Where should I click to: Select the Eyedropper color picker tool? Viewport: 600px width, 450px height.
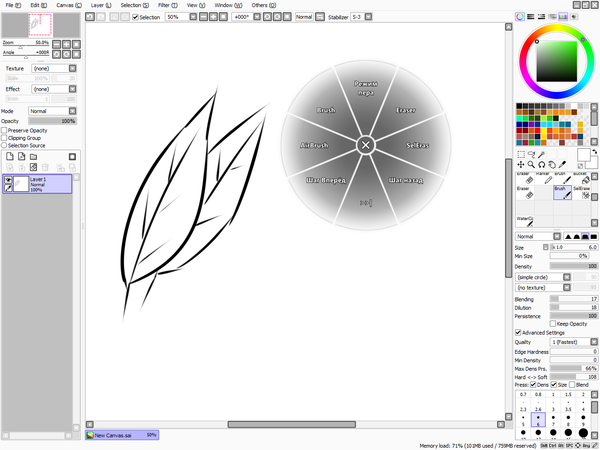click(x=563, y=165)
